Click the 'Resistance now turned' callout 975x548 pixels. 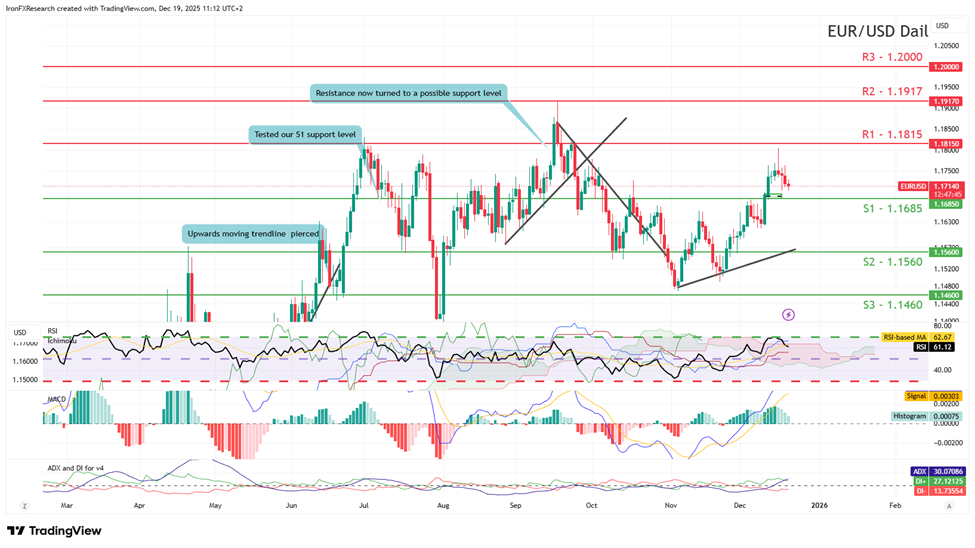(408, 93)
